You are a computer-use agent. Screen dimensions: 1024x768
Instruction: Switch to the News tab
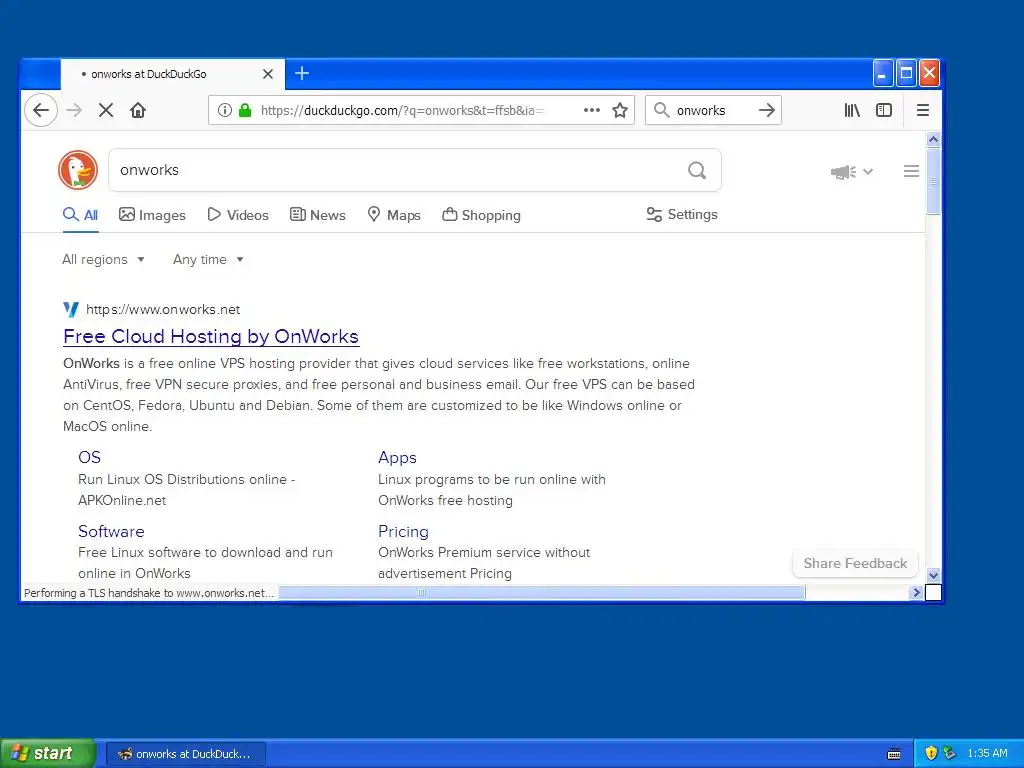pos(317,215)
